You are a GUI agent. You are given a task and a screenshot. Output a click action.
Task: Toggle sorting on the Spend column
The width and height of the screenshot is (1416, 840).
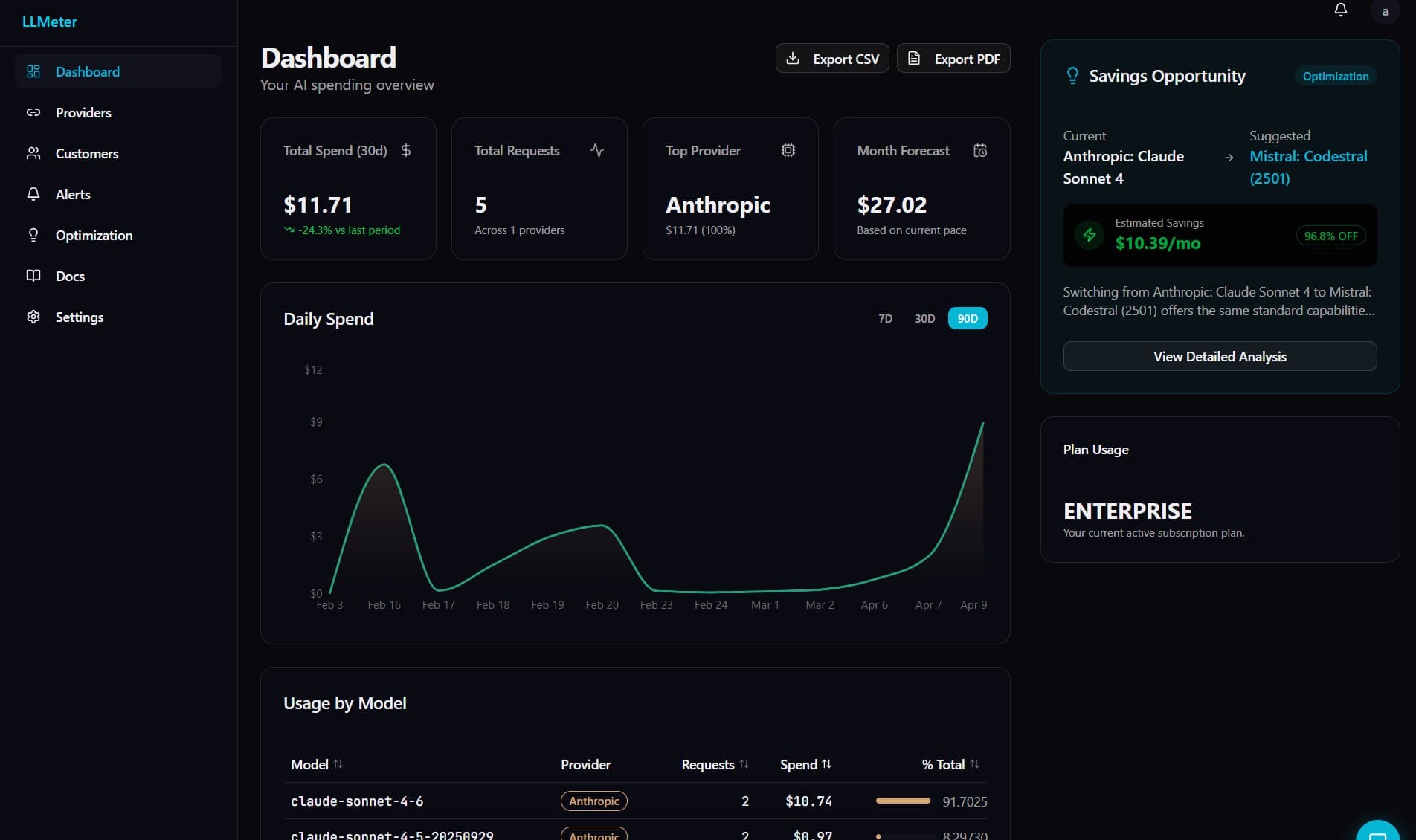[805, 764]
